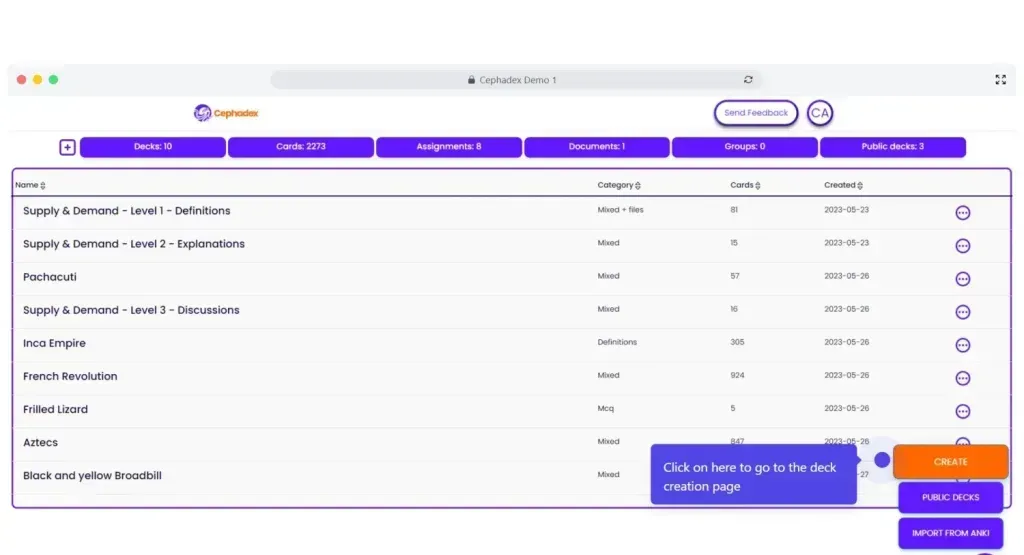Image resolution: width=1024 pixels, height=555 pixels.
Task: Enter fullscreen with the expand icon
Action: tap(1000, 80)
